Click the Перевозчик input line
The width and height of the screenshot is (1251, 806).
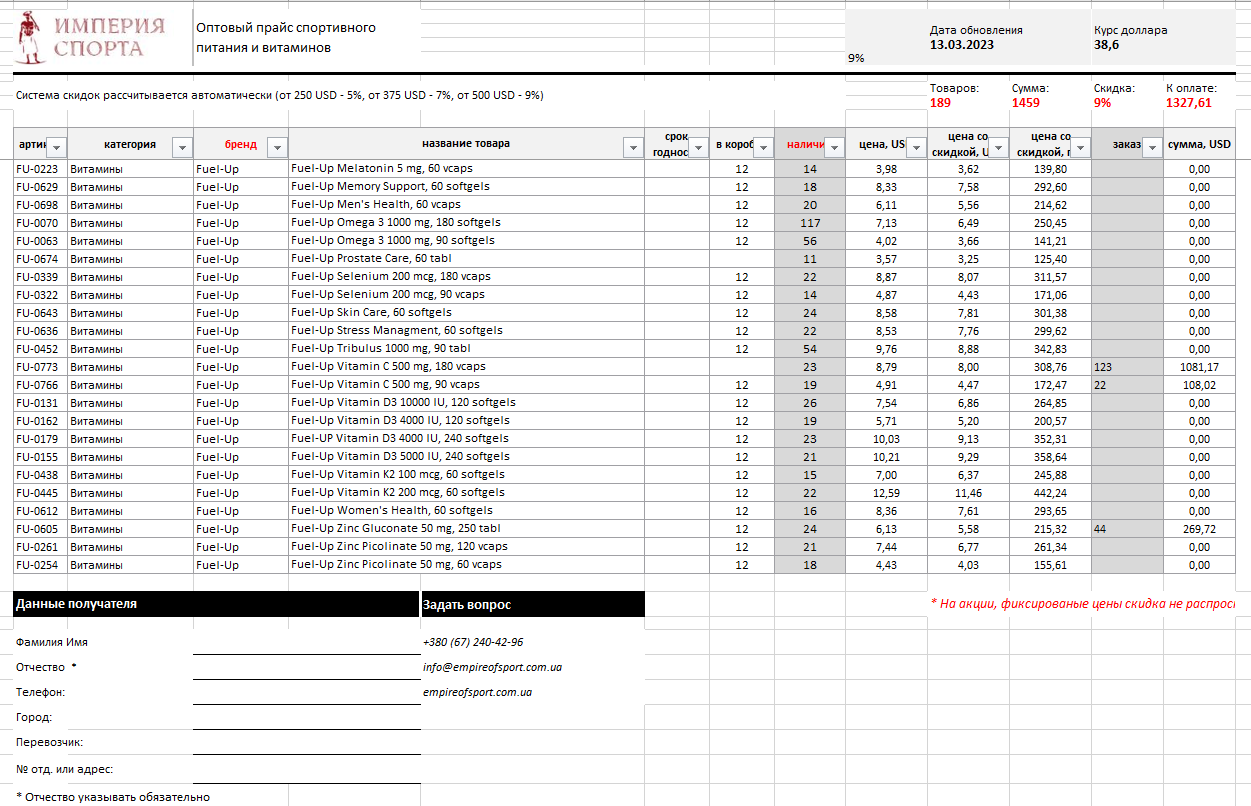tap(306, 743)
